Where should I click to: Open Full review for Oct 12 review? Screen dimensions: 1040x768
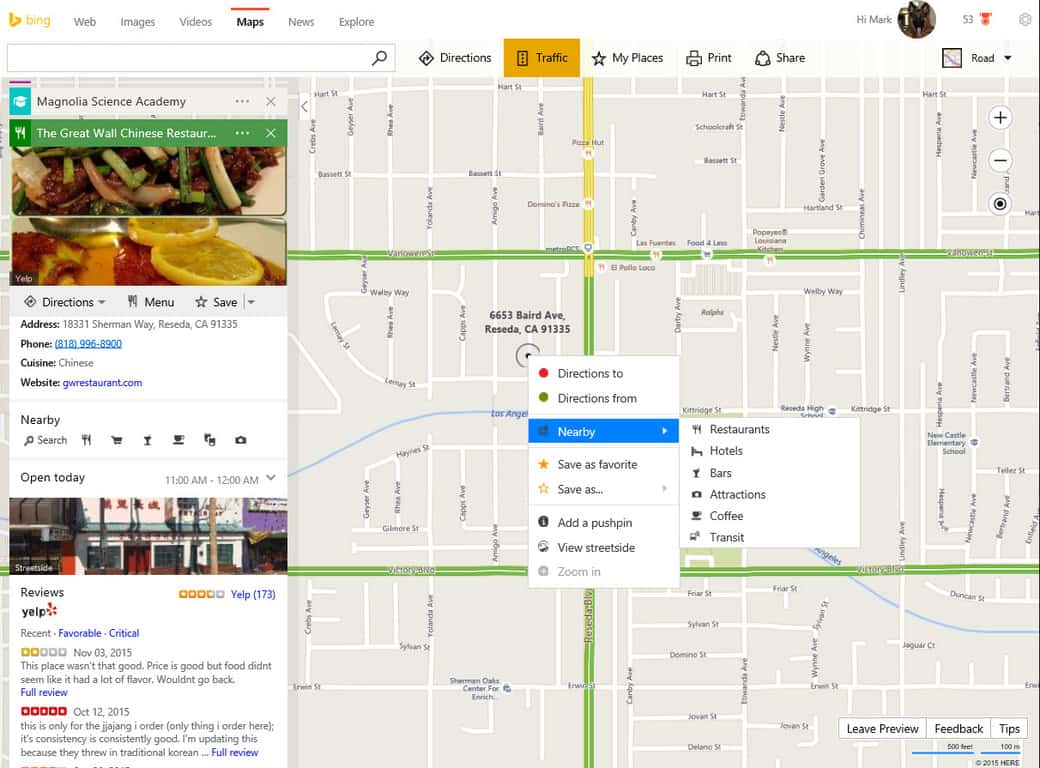(235, 753)
